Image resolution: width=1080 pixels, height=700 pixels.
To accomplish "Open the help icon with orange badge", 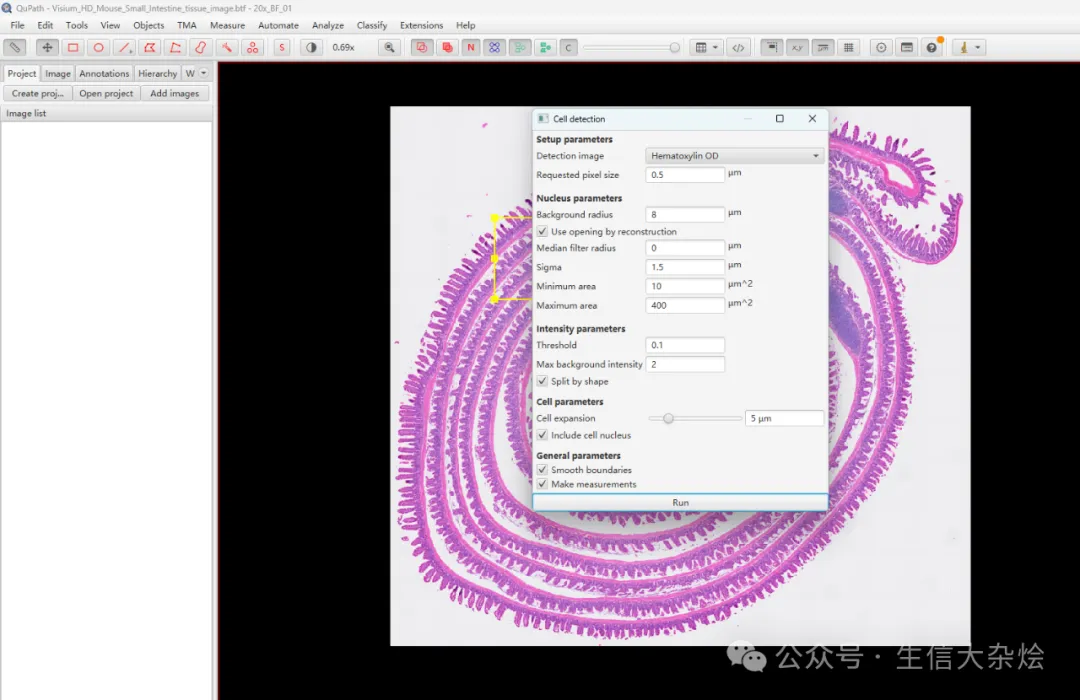I will (932, 48).
